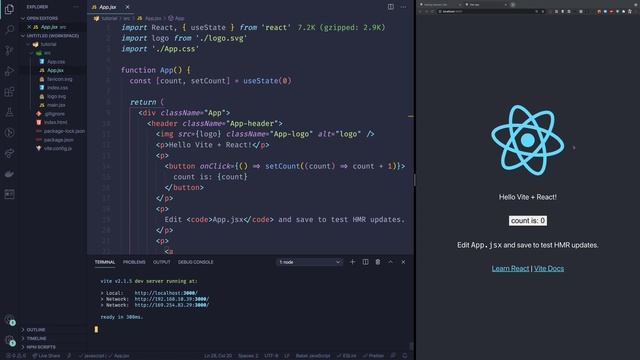Expand the TIMELINE section
This screenshot has height=360, width=640.
point(37,338)
